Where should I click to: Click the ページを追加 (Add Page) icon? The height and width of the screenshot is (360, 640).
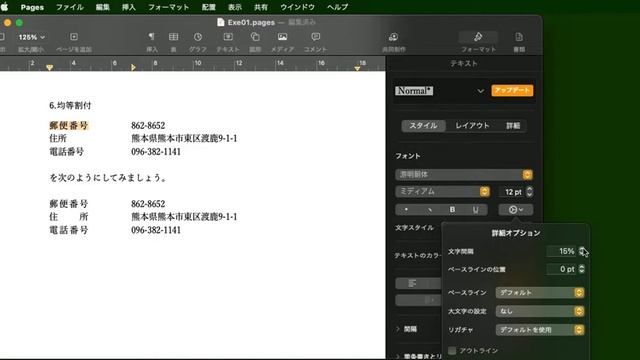click(x=74, y=37)
